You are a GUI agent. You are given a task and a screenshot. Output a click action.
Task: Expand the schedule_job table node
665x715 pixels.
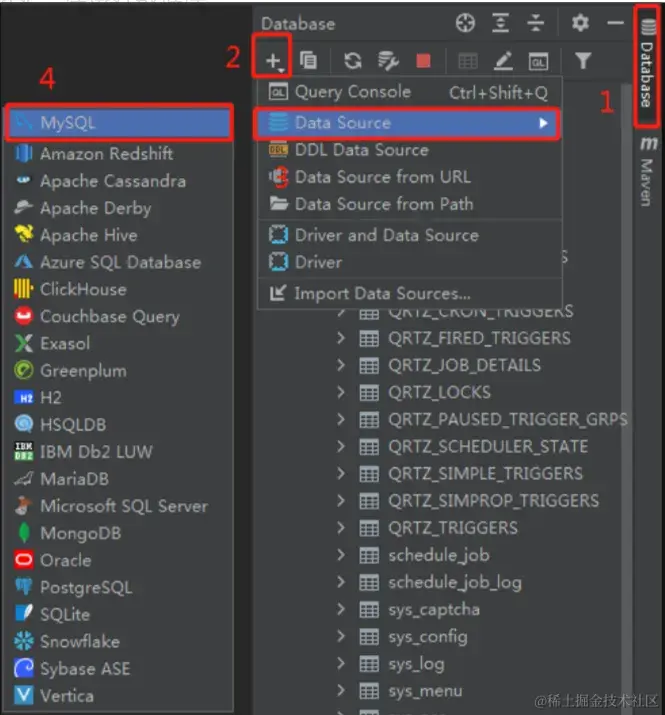tap(341, 554)
